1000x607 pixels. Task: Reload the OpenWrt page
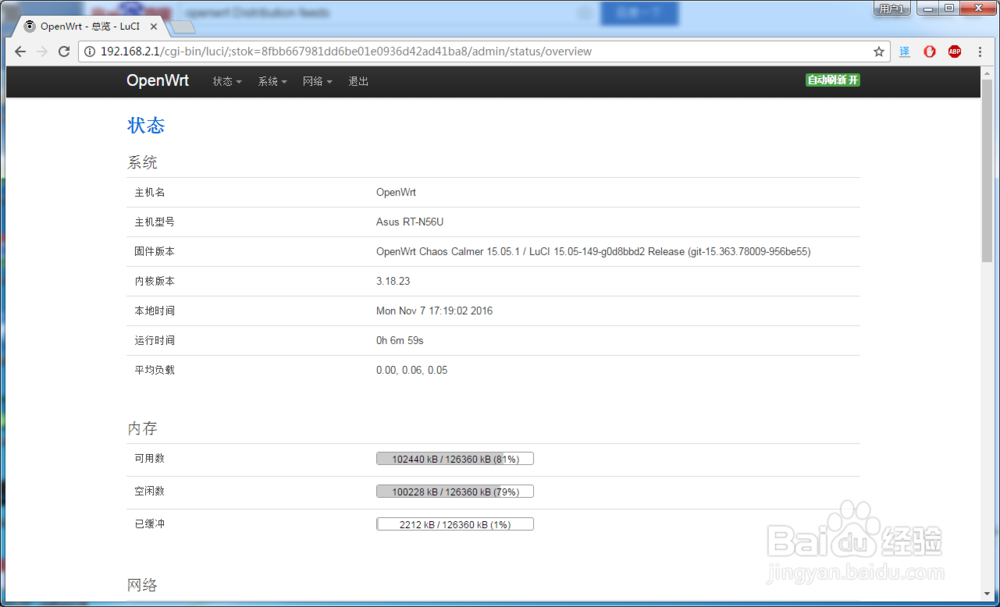pos(64,52)
